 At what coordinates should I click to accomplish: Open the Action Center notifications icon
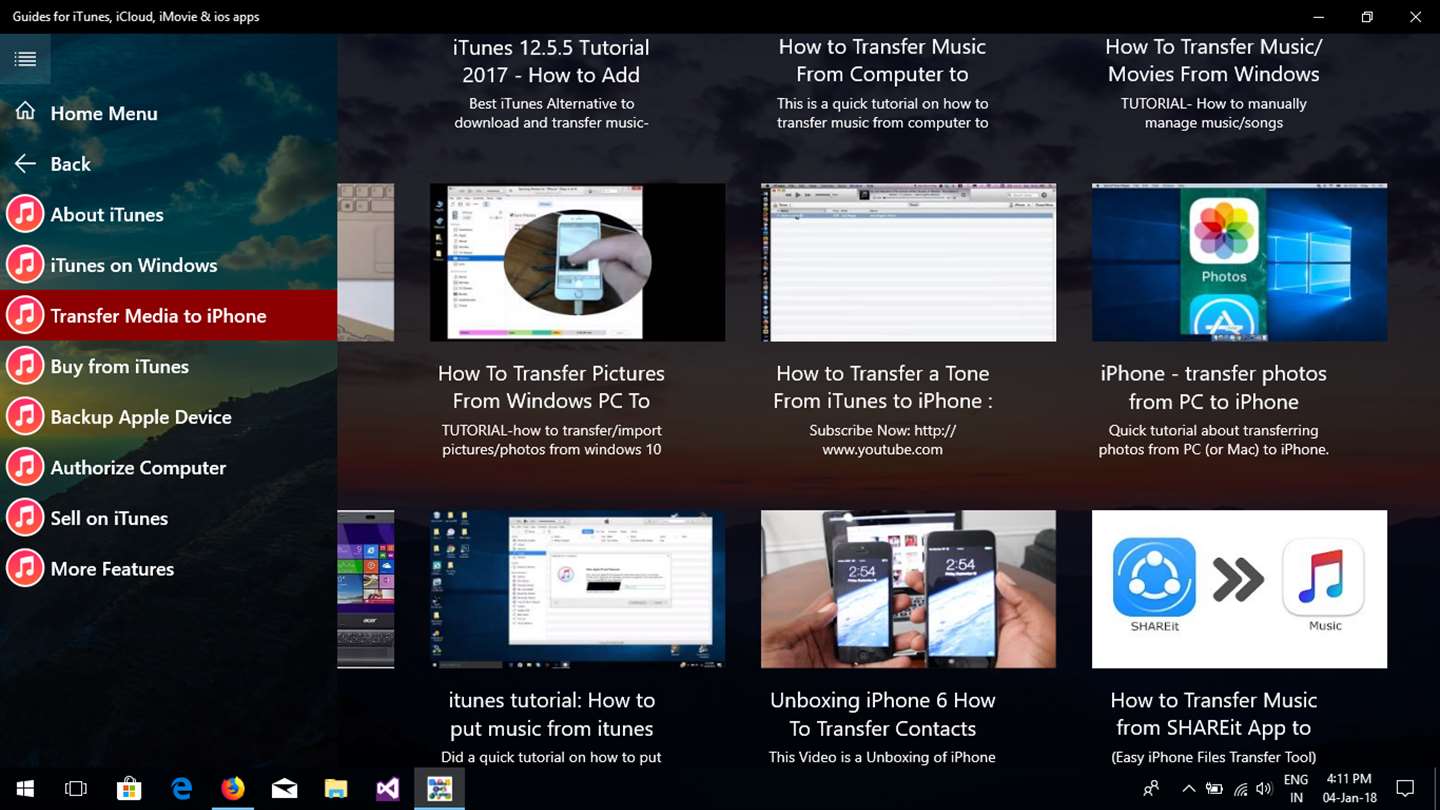click(1405, 789)
